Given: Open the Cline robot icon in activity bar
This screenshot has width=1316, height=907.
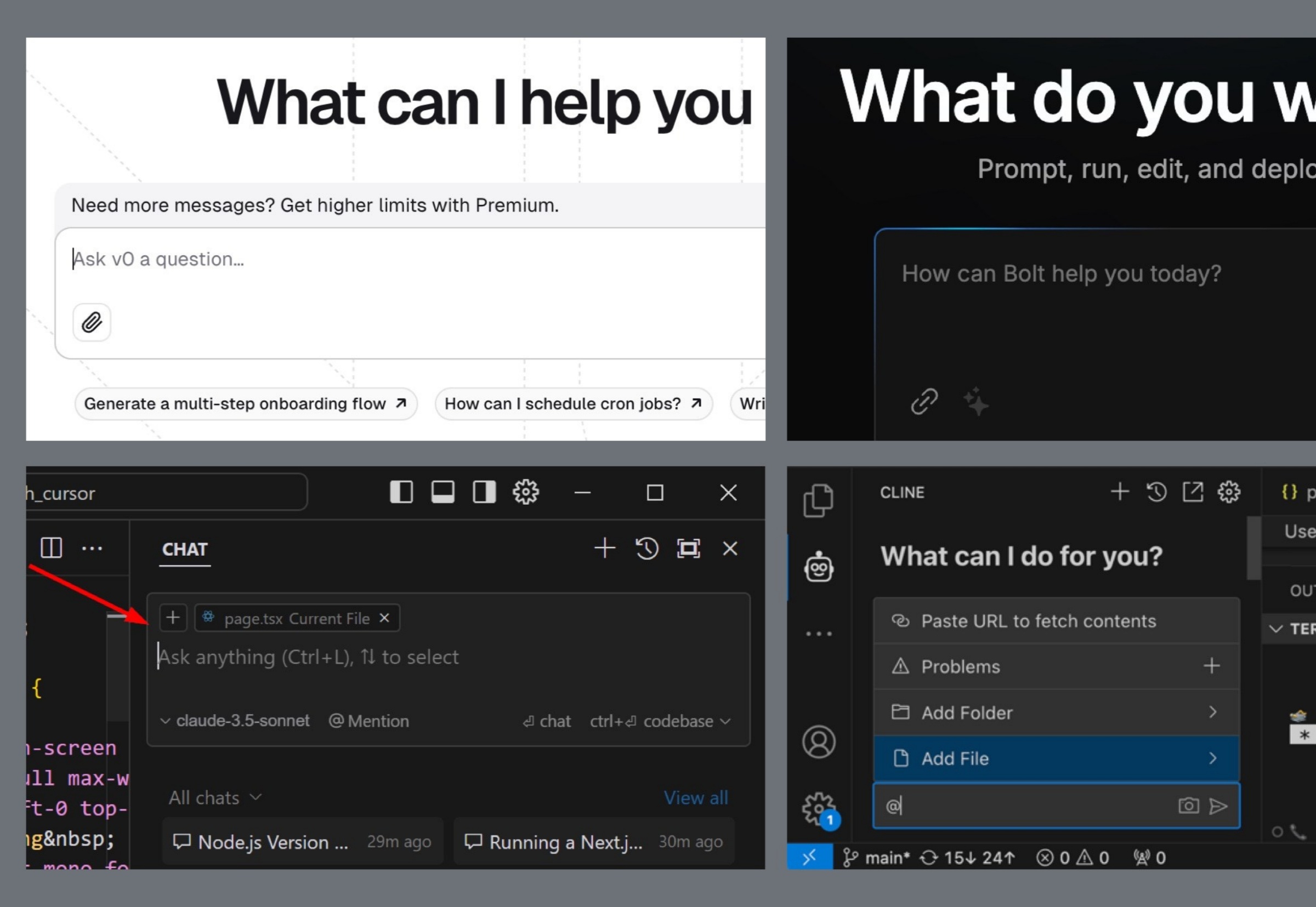Looking at the screenshot, I should tap(819, 568).
